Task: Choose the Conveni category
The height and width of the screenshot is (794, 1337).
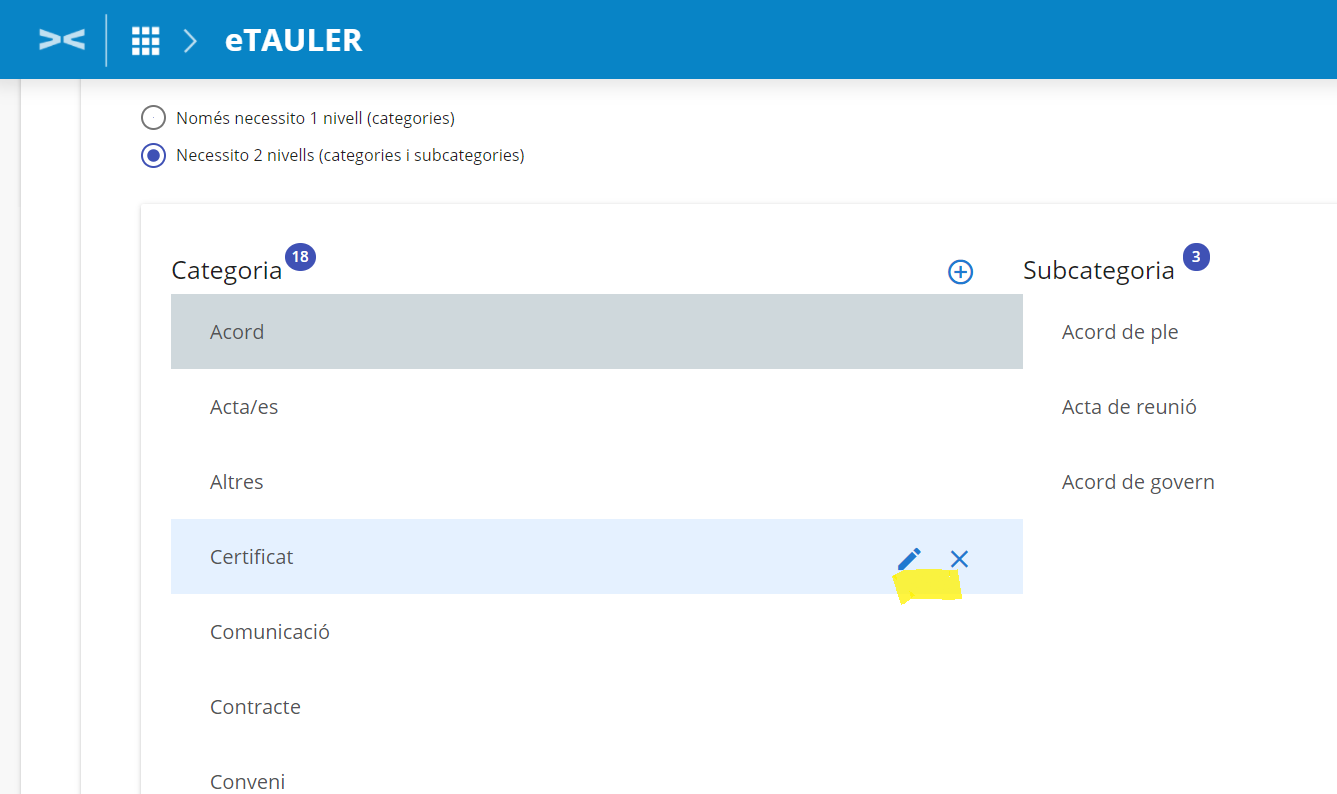Action: (x=248, y=781)
